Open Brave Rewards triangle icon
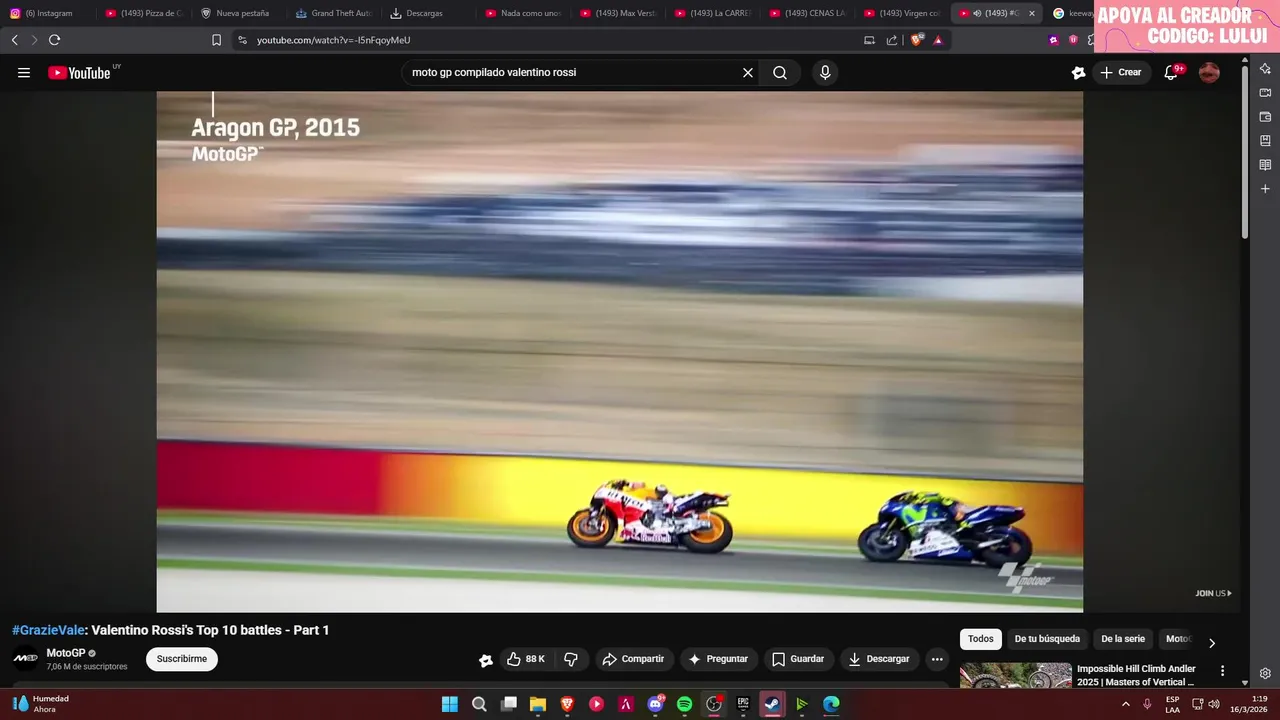1280x720 pixels. pos(938,40)
